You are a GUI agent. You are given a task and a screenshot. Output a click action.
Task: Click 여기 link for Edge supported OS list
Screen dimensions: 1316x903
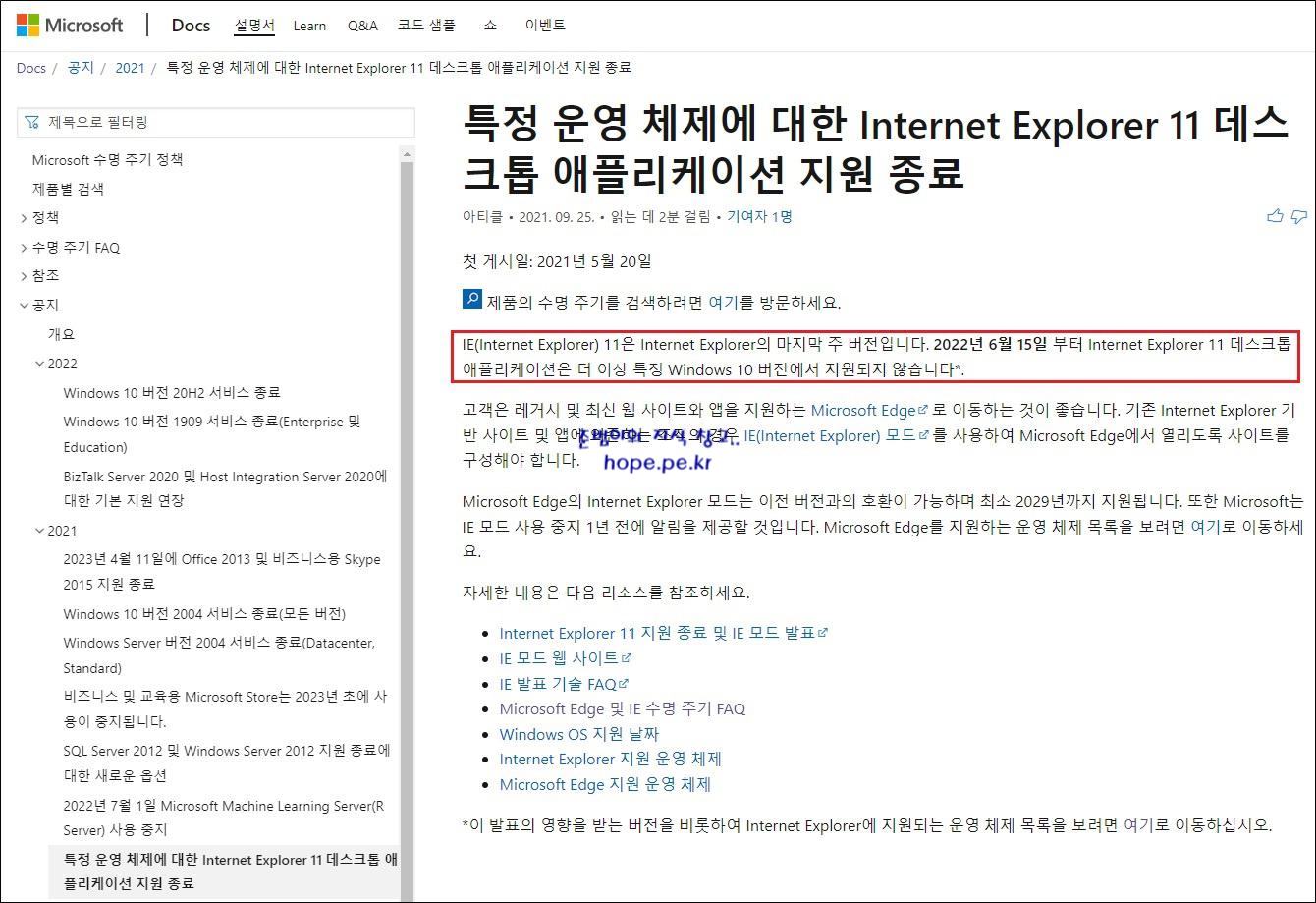pos(1205,527)
